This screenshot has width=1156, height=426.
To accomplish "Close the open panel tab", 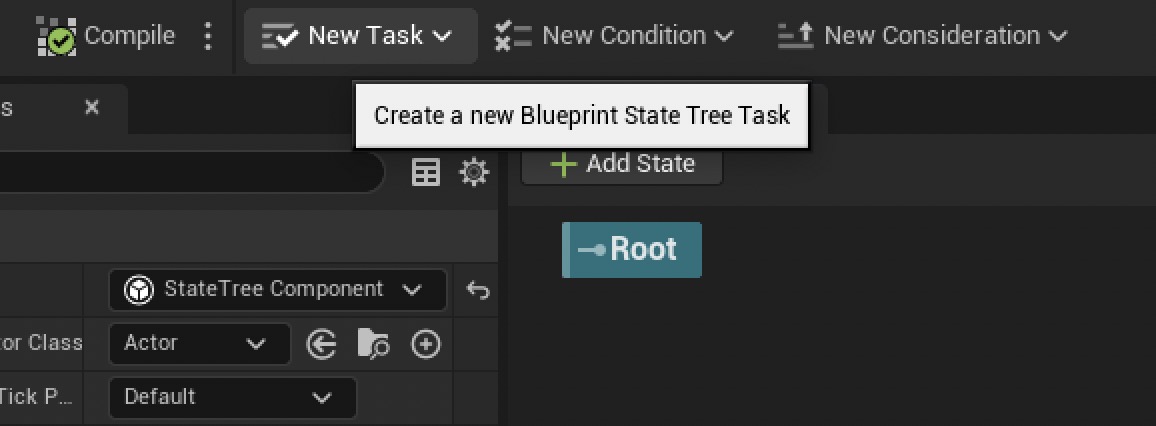I will tap(92, 107).
